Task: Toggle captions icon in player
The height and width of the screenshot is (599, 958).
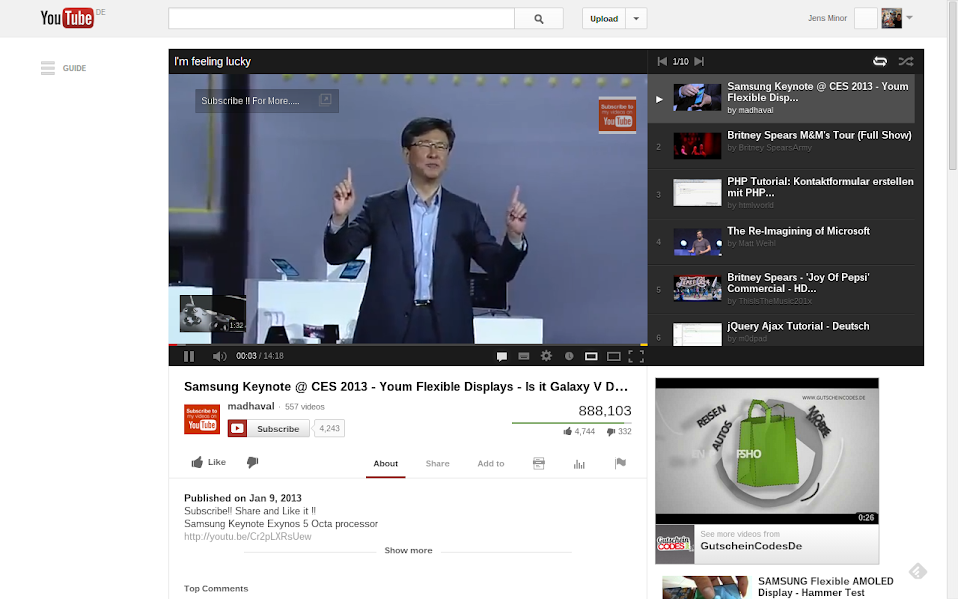Action: click(524, 356)
